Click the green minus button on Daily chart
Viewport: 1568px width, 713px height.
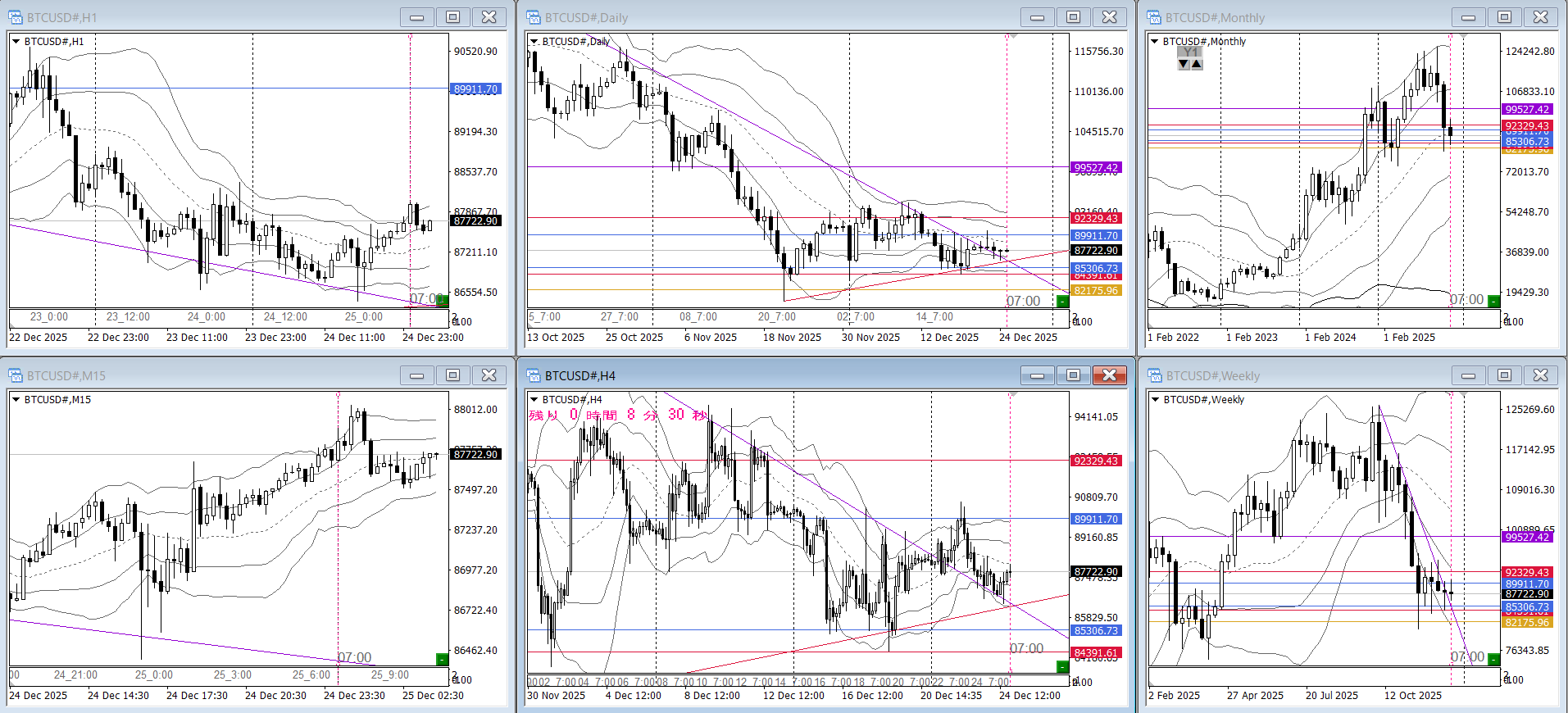(x=1062, y=301)
